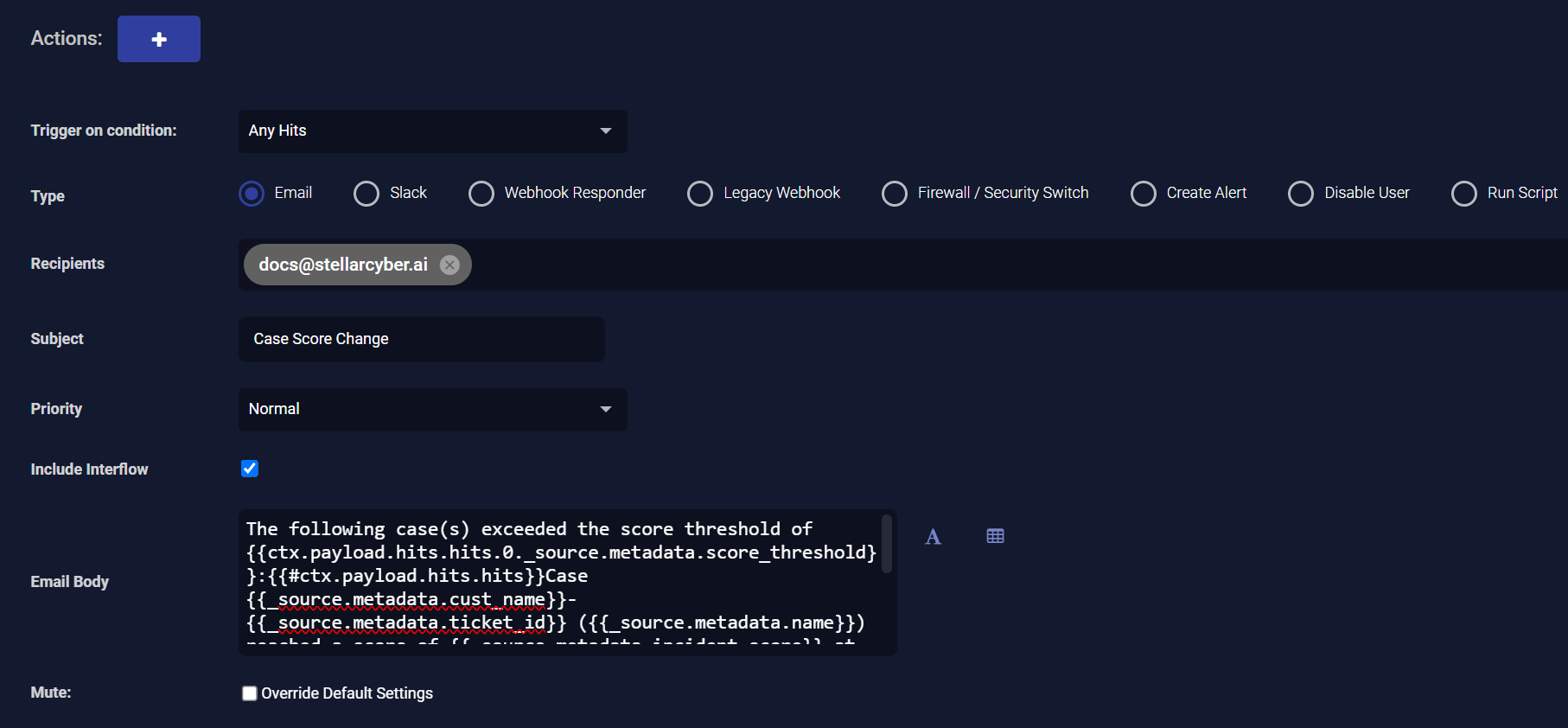Click inside the Email Body text area
1568x728 pixels.
(x=560, y=579)
